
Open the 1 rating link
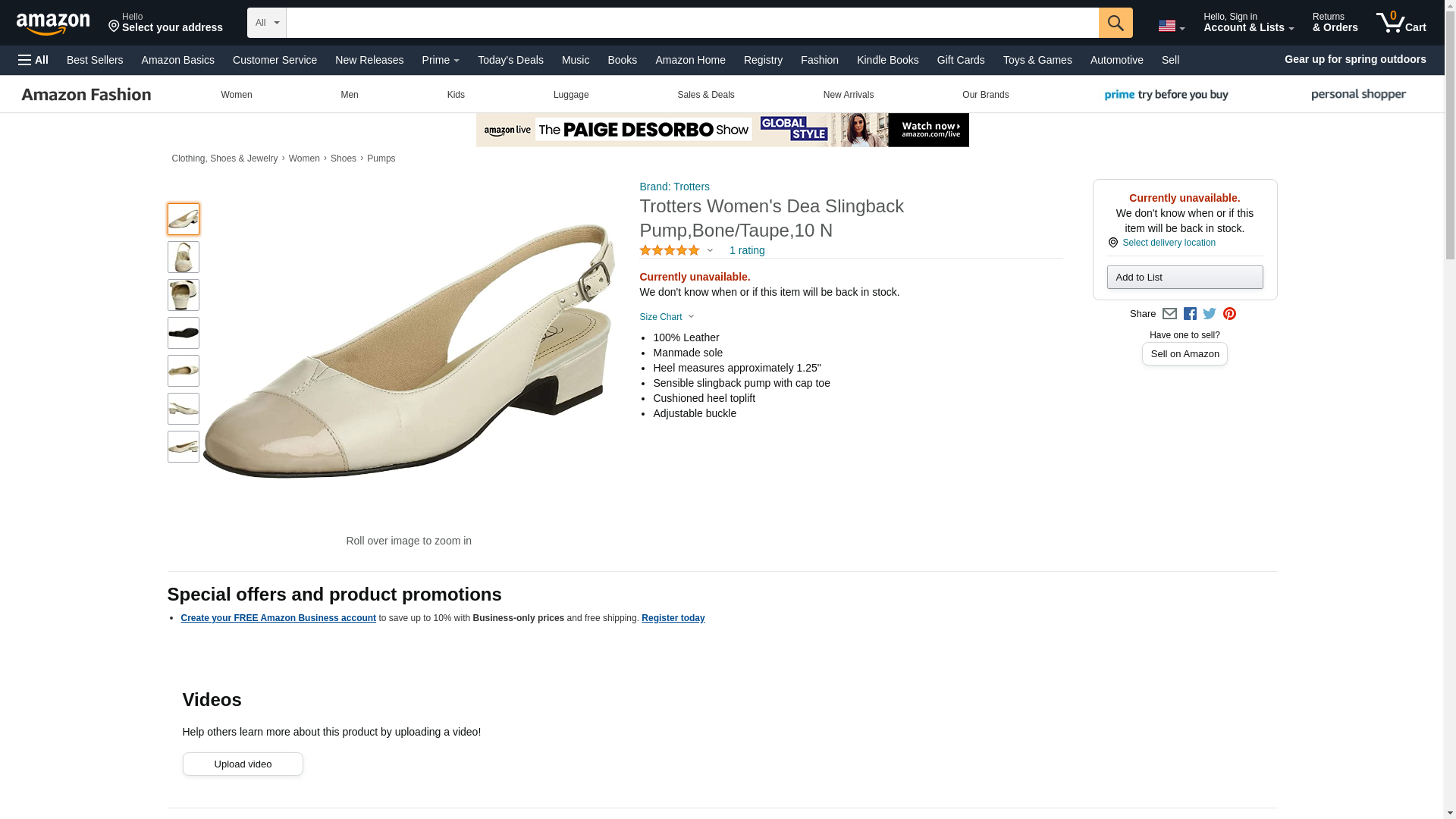(746, 251)
